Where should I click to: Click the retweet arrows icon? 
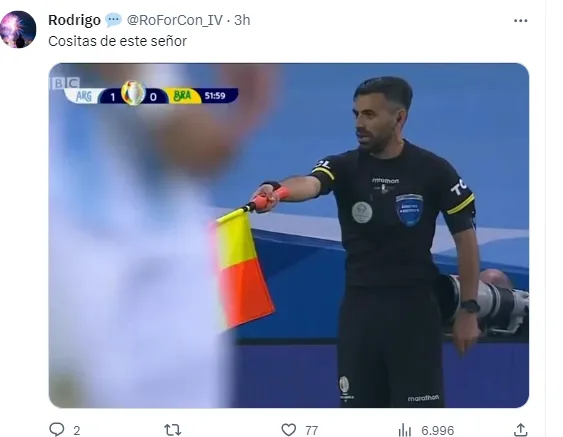[x=172, y=429]
